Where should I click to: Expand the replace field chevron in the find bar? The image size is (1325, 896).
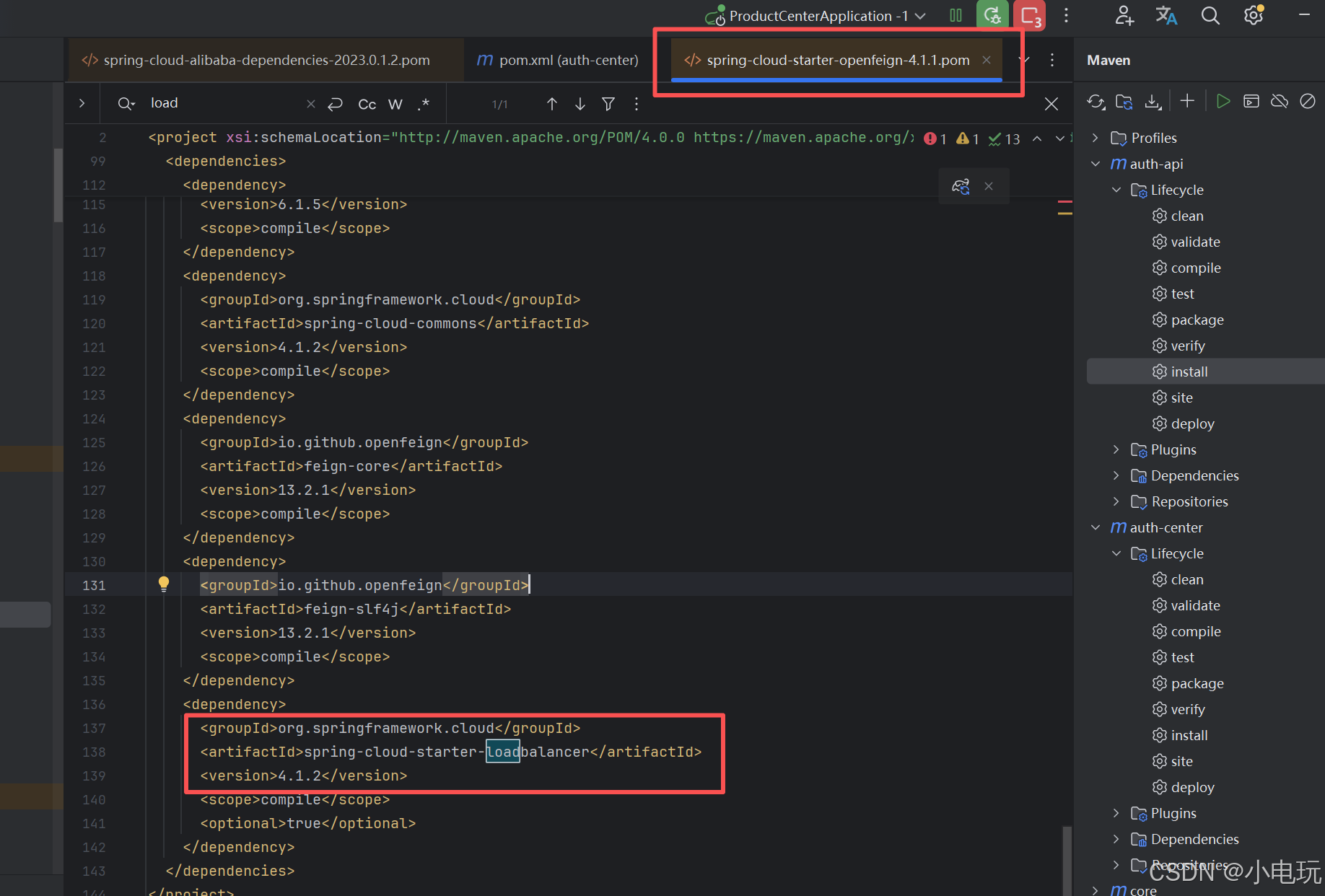82,103
